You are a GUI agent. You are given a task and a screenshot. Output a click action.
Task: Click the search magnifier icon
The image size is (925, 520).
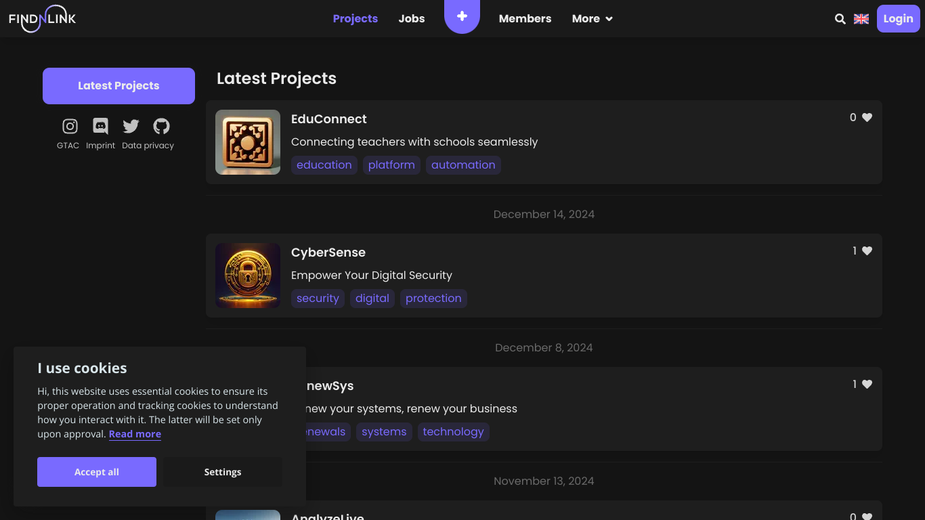tap(840, 19)
